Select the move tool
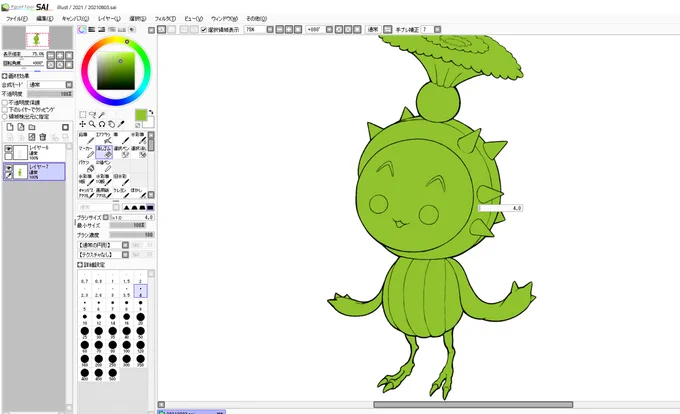Viewport: 680px width, 414px height. click(83, 124)
